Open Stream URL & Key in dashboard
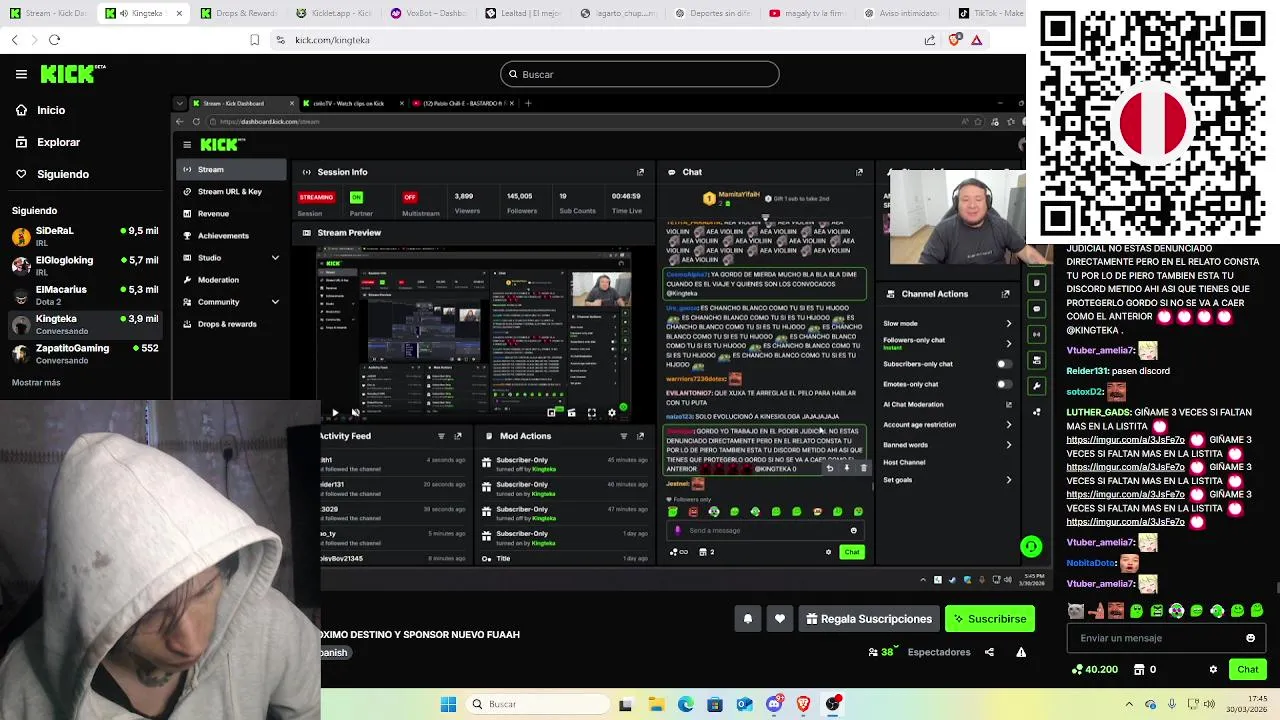The image size is (1280, 720). (x=230, y=191)
